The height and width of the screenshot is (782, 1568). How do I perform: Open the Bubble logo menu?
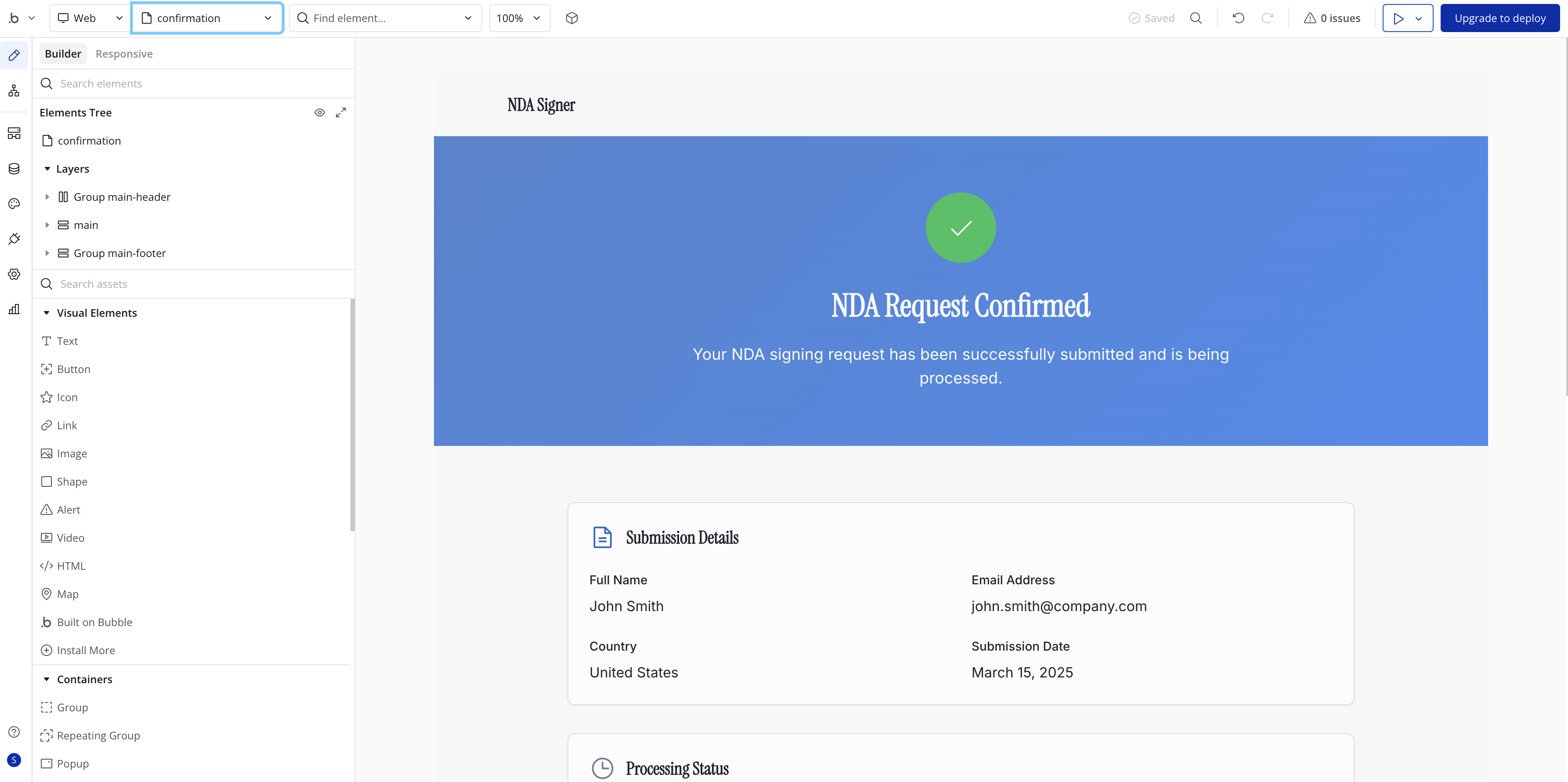coord(21,18)
